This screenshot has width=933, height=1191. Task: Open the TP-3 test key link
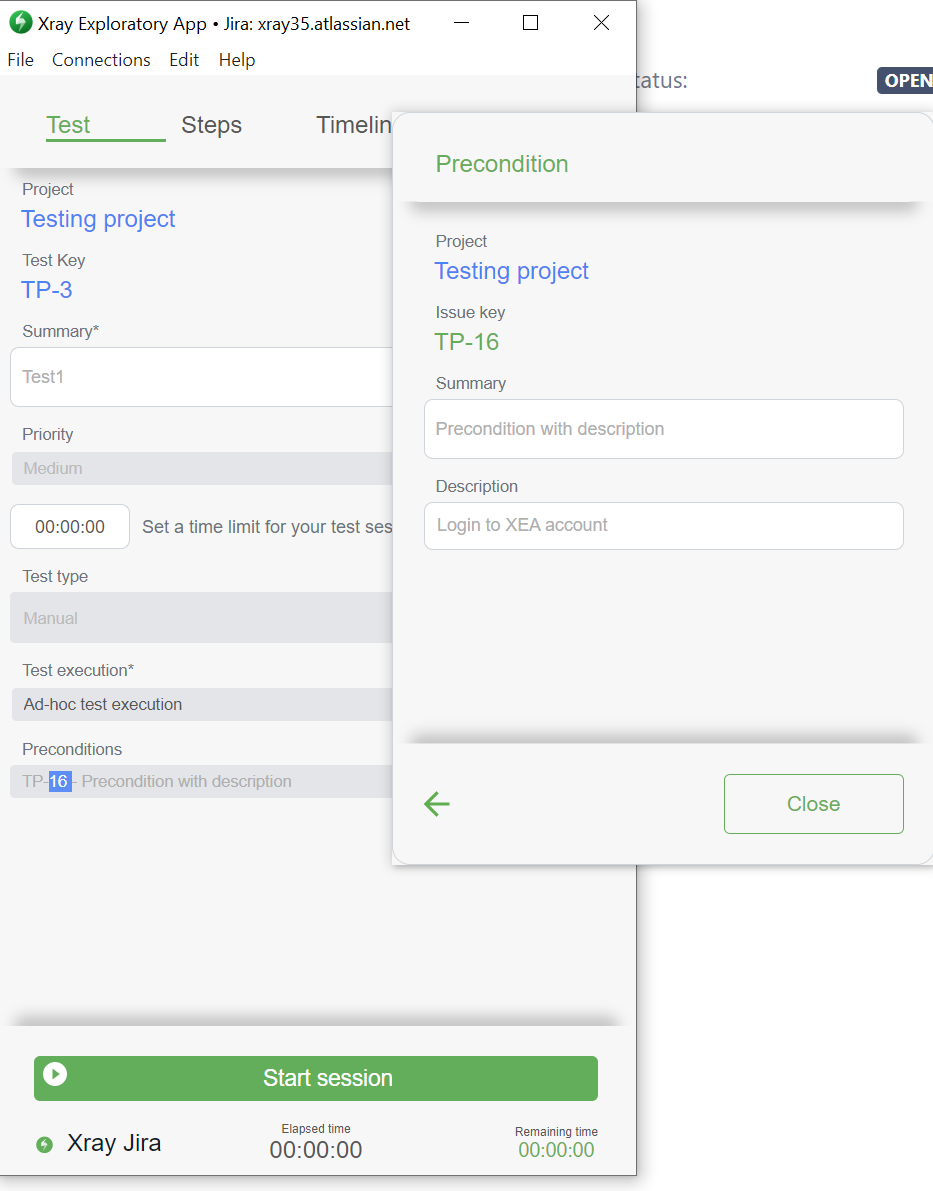pos(47,290)
